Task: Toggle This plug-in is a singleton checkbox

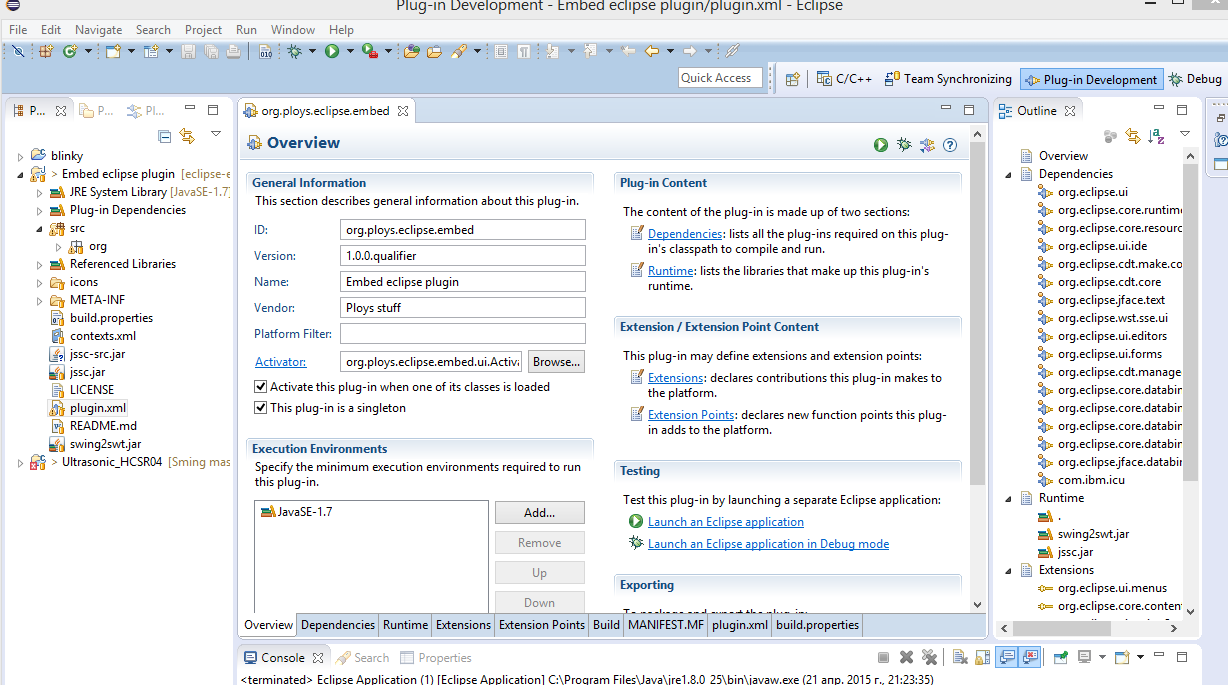Action: pos(261,408)
